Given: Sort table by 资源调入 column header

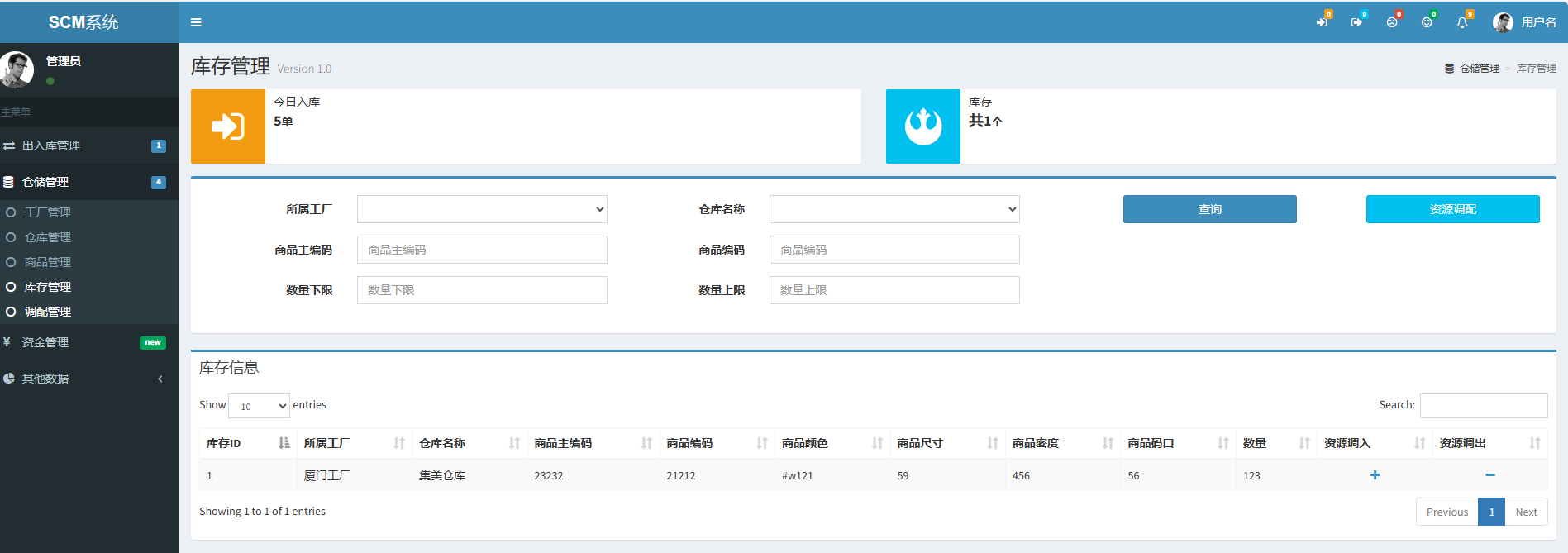Looking at the screenshot, I should tap(1375, 443).
